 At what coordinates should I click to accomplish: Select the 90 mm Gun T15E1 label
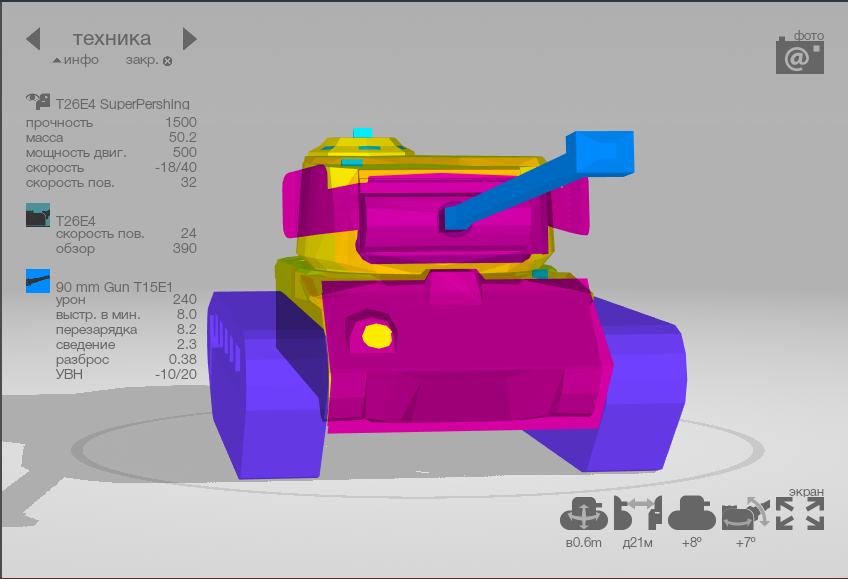tap(114, 286)
